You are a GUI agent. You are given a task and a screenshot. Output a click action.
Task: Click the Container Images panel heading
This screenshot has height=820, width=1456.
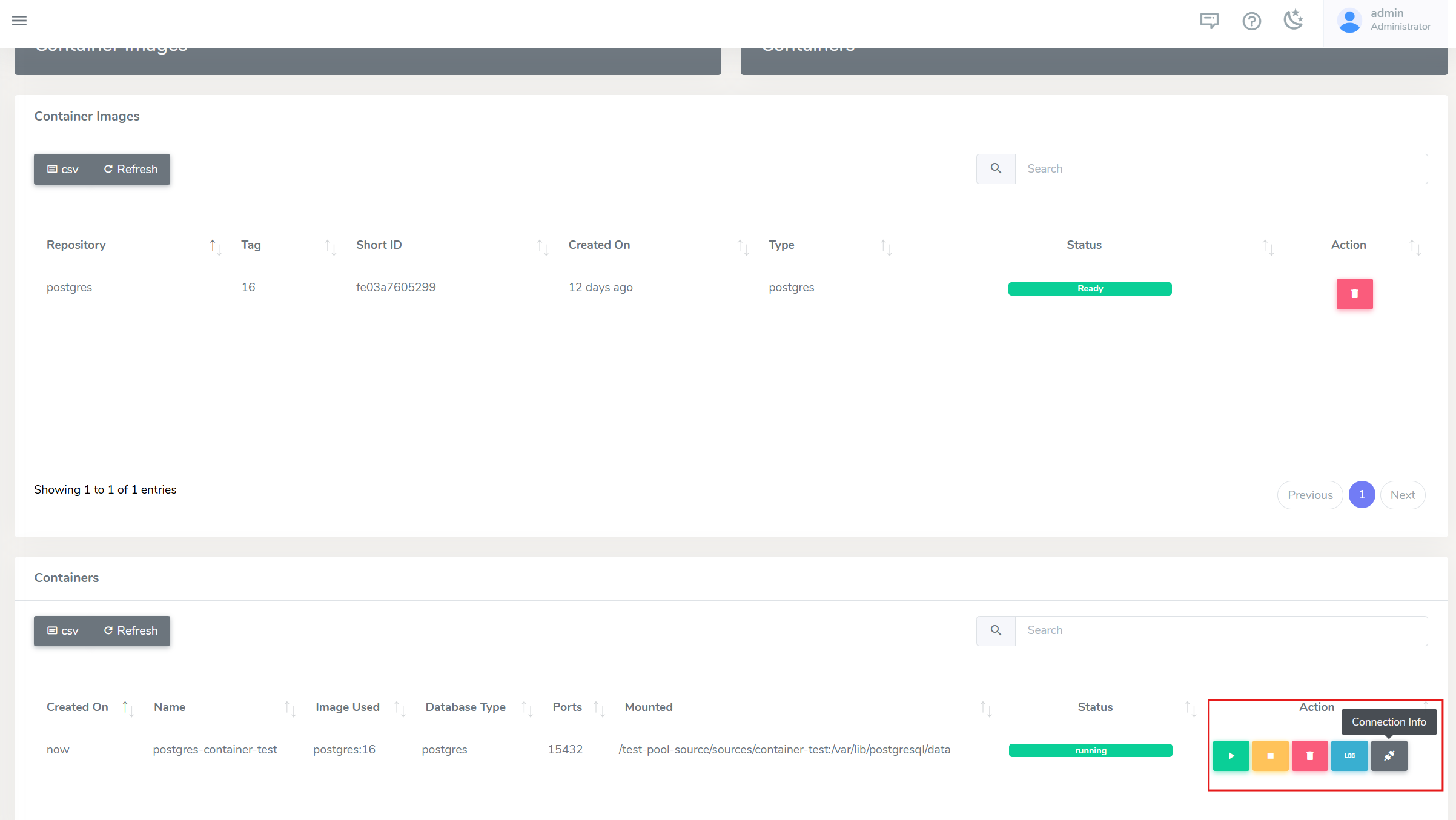point(87,116)
